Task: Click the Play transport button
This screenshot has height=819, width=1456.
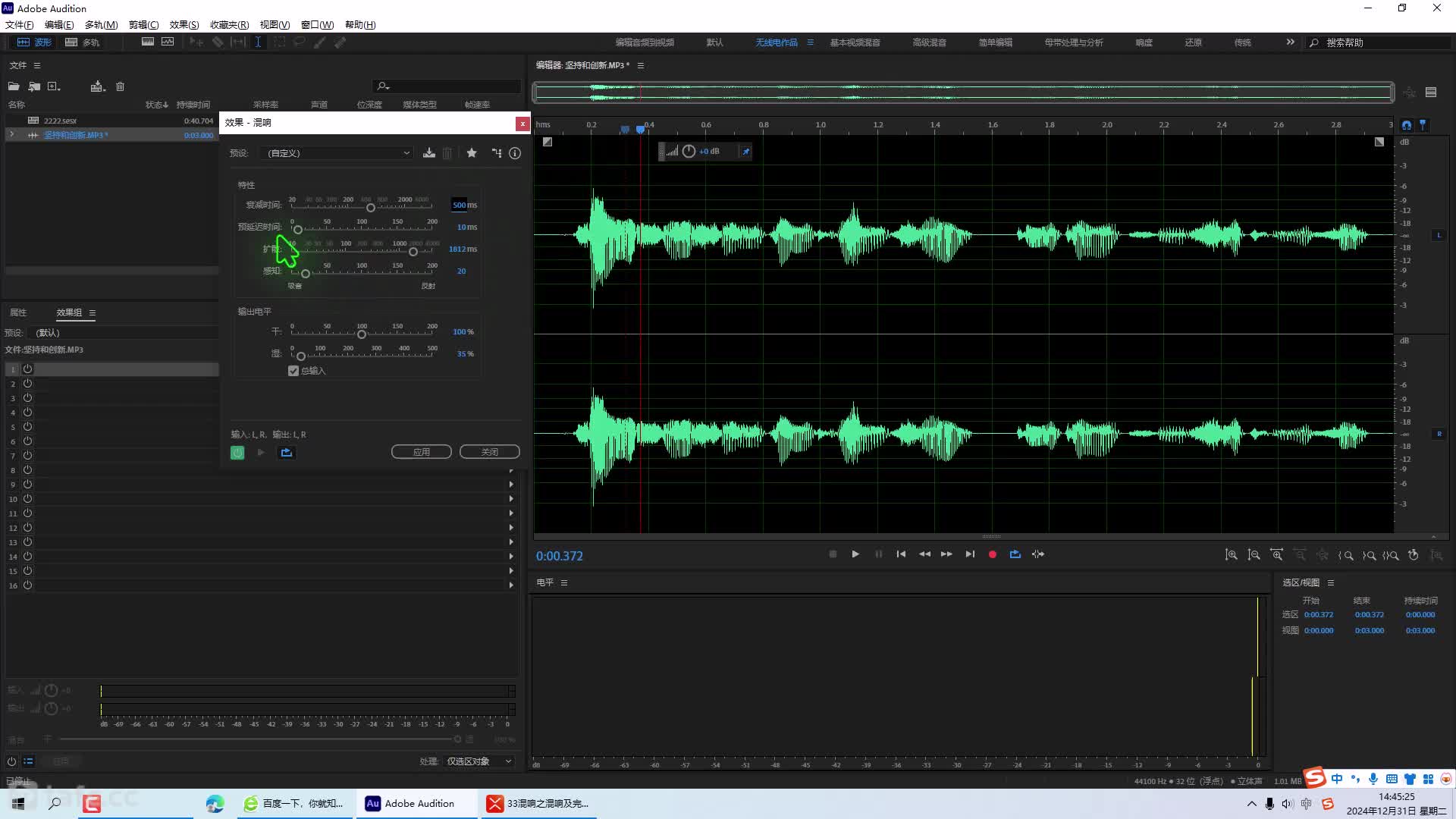Action: (855, 554)
